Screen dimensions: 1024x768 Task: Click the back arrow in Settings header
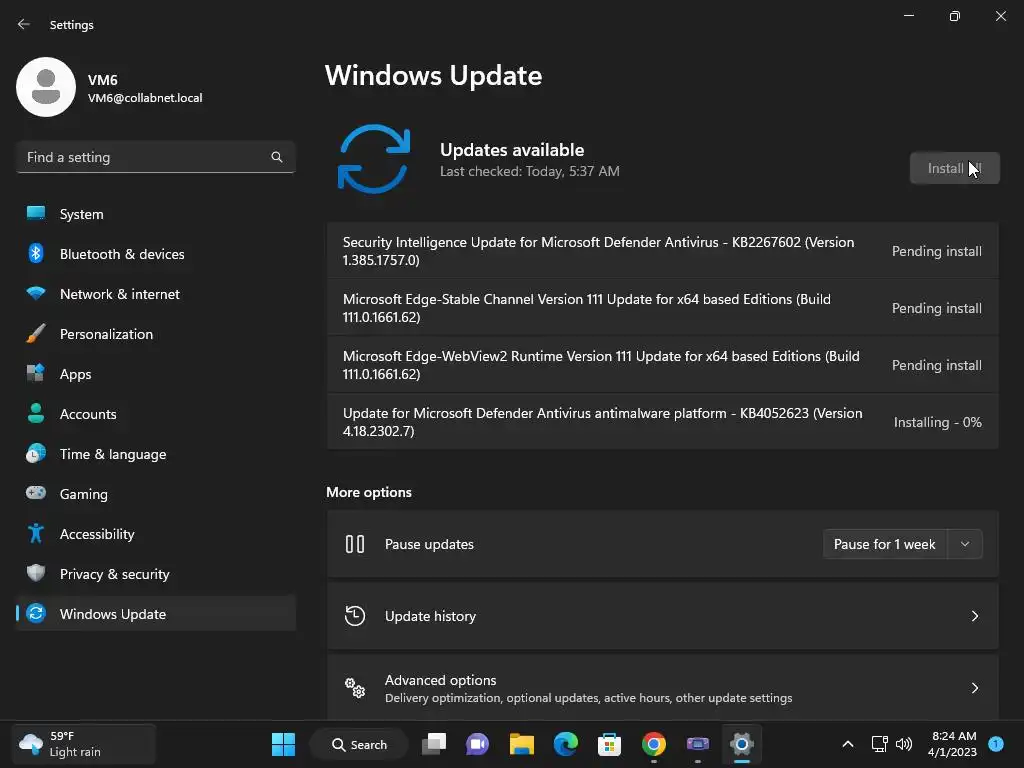24,24
